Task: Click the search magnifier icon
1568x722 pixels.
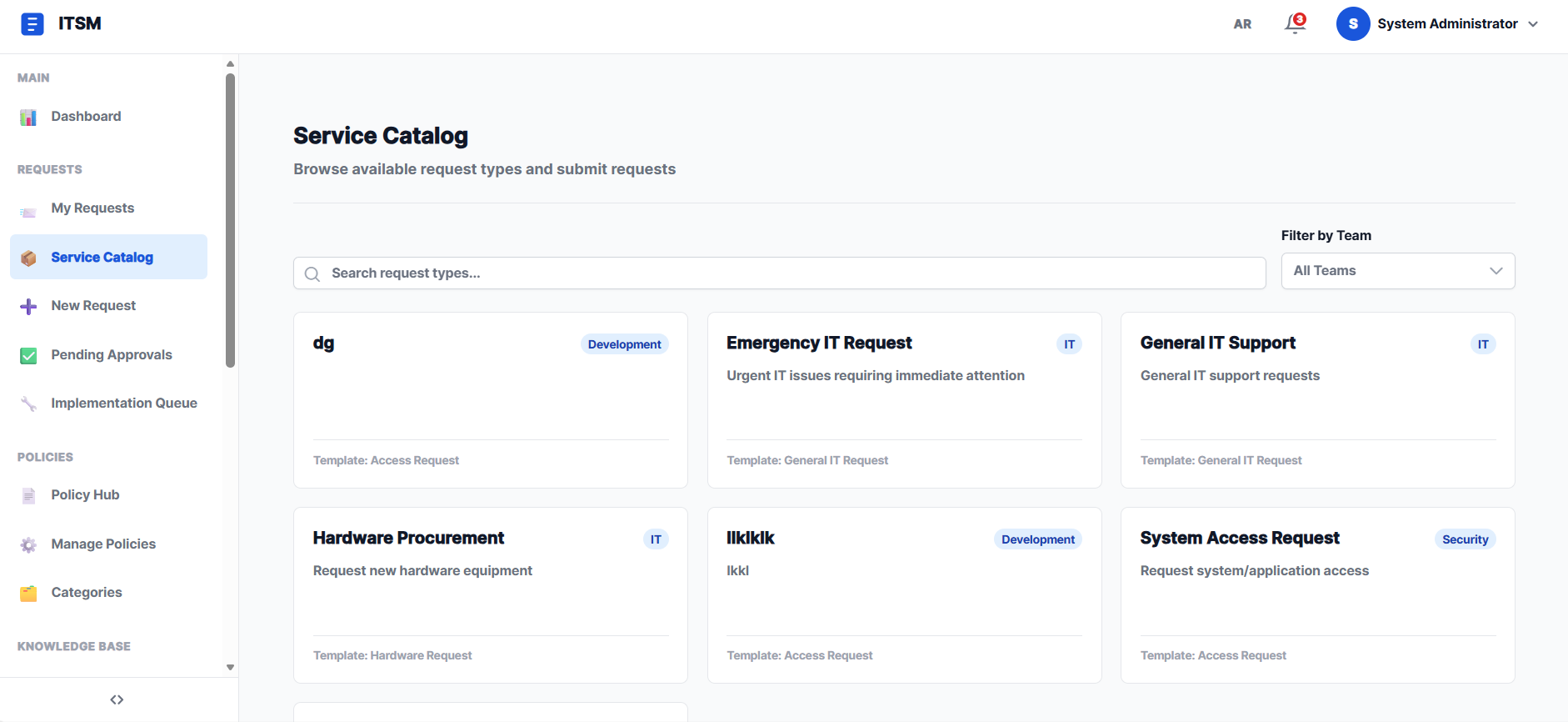Action: 312,273
